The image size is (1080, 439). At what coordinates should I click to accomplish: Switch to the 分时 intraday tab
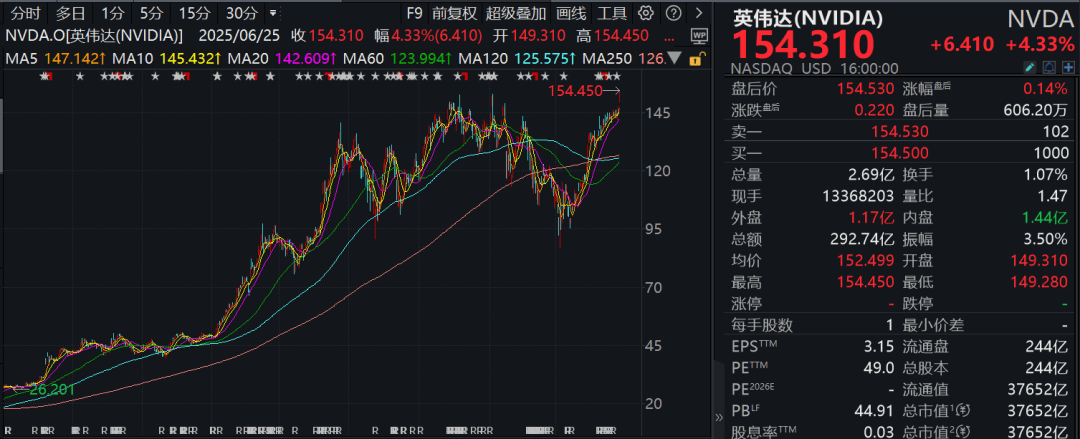(25, 13)
